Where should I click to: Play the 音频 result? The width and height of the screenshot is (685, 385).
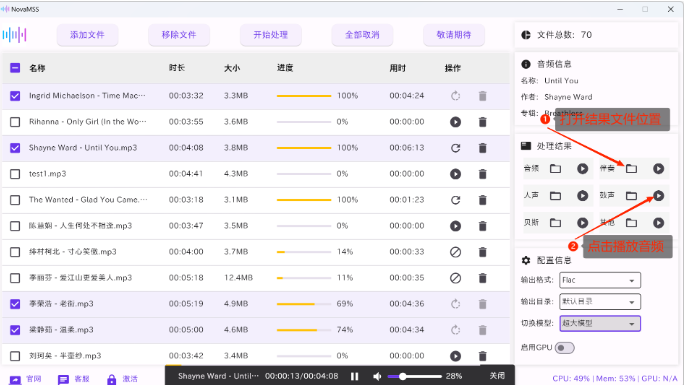582,169
